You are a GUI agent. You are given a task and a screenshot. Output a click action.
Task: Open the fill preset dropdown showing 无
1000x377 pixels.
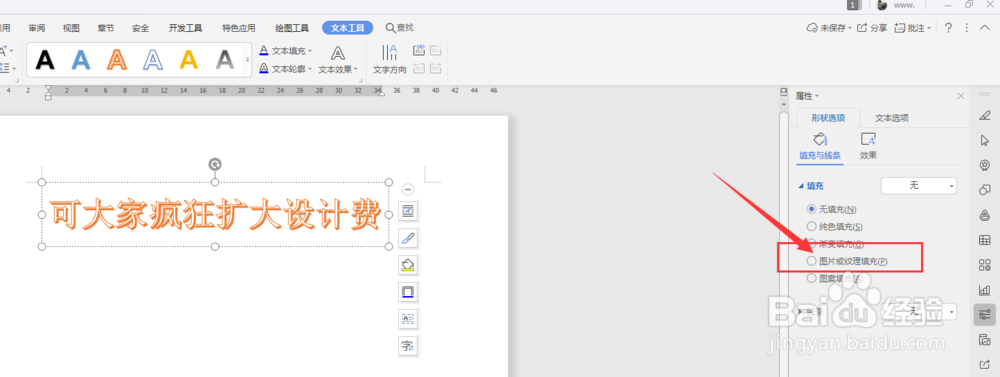coord(918,186)
